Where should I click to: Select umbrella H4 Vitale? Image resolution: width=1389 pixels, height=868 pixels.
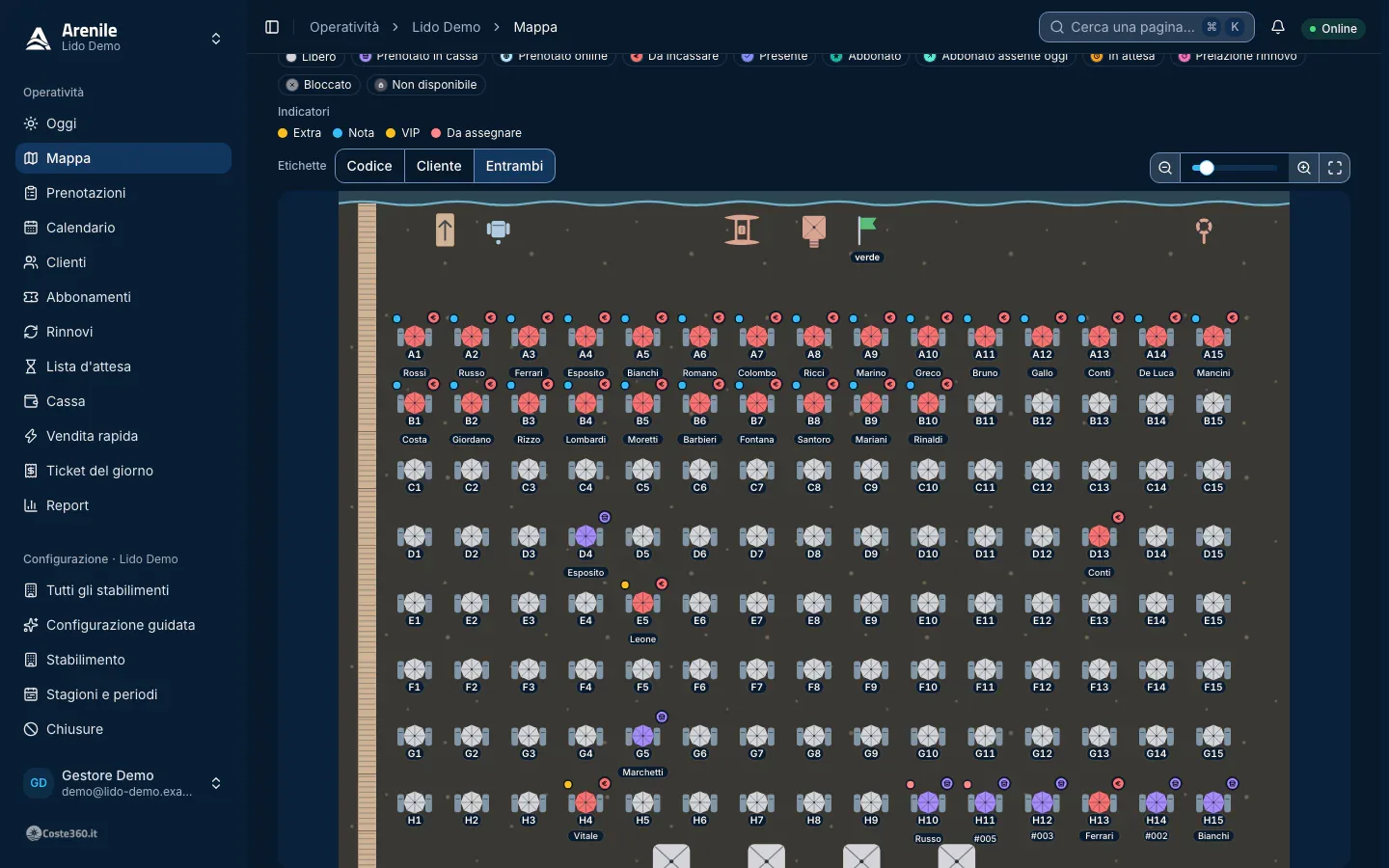click(x=586, y=803)
